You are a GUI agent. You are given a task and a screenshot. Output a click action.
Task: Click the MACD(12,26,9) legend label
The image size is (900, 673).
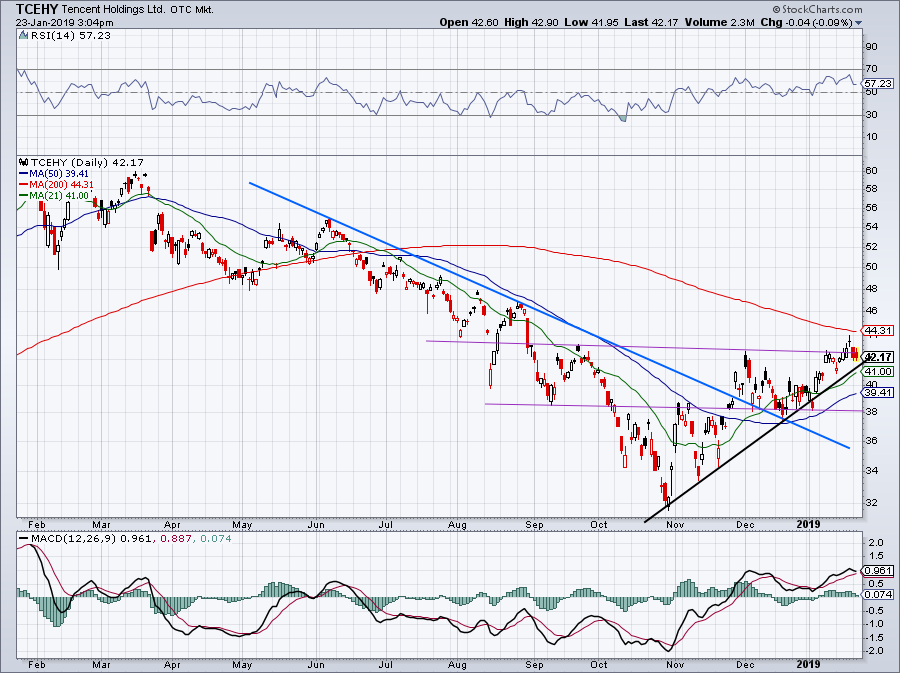point(74,539)
